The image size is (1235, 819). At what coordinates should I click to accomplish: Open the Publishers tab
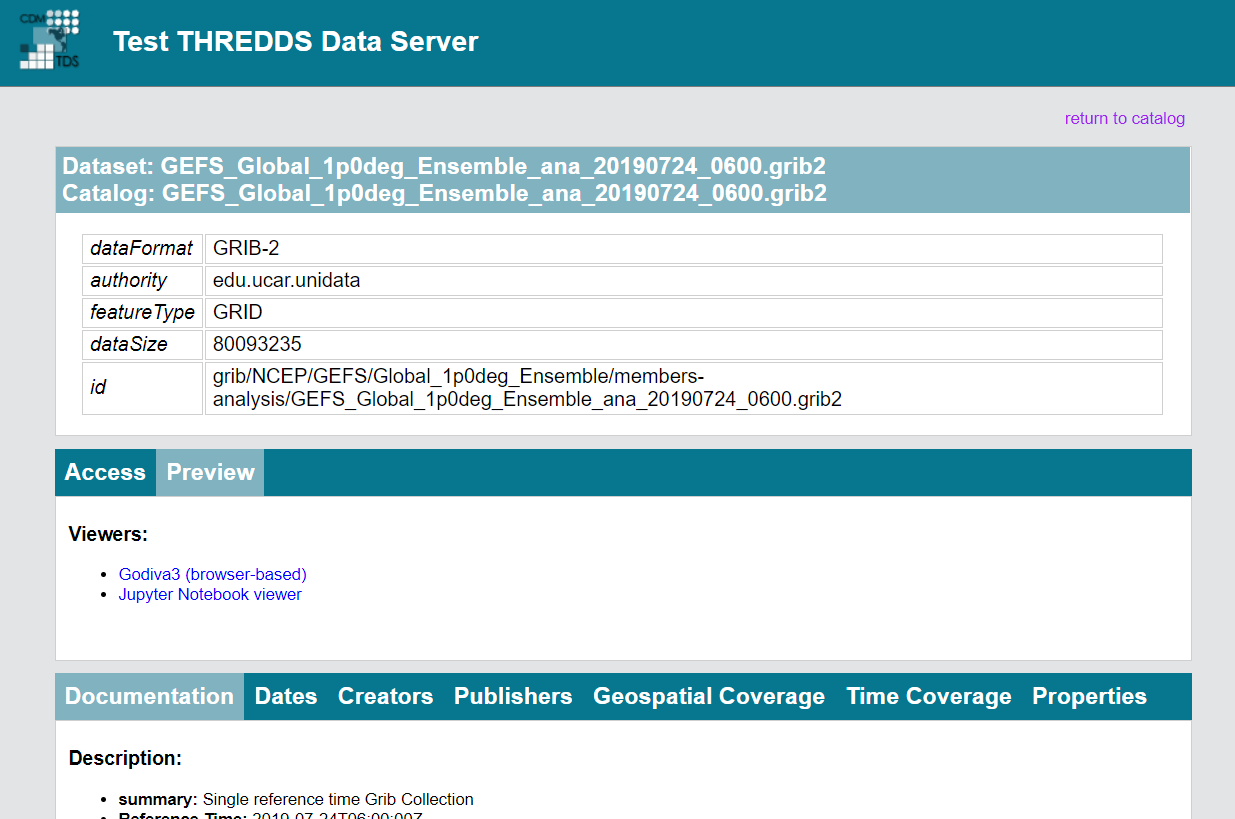click(x=513, y=696)
